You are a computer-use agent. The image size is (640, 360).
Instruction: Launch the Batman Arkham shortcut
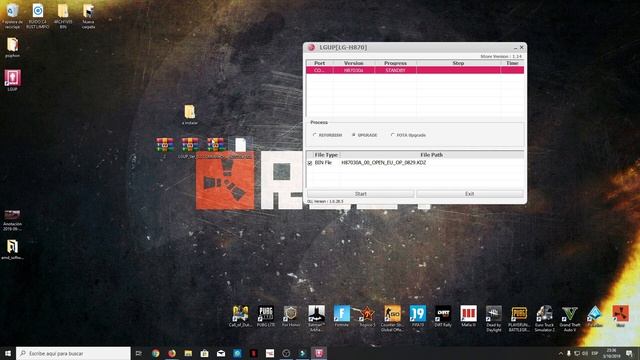click(x=316, y=318)
